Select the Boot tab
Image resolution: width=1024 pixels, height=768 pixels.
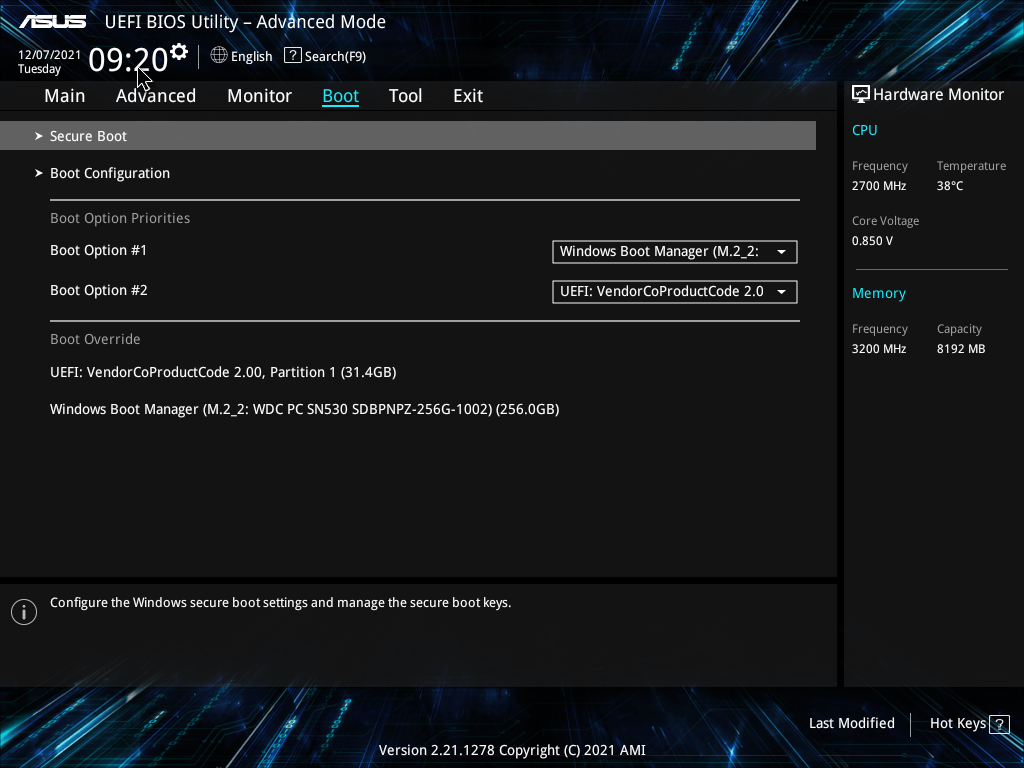point(340,95)
